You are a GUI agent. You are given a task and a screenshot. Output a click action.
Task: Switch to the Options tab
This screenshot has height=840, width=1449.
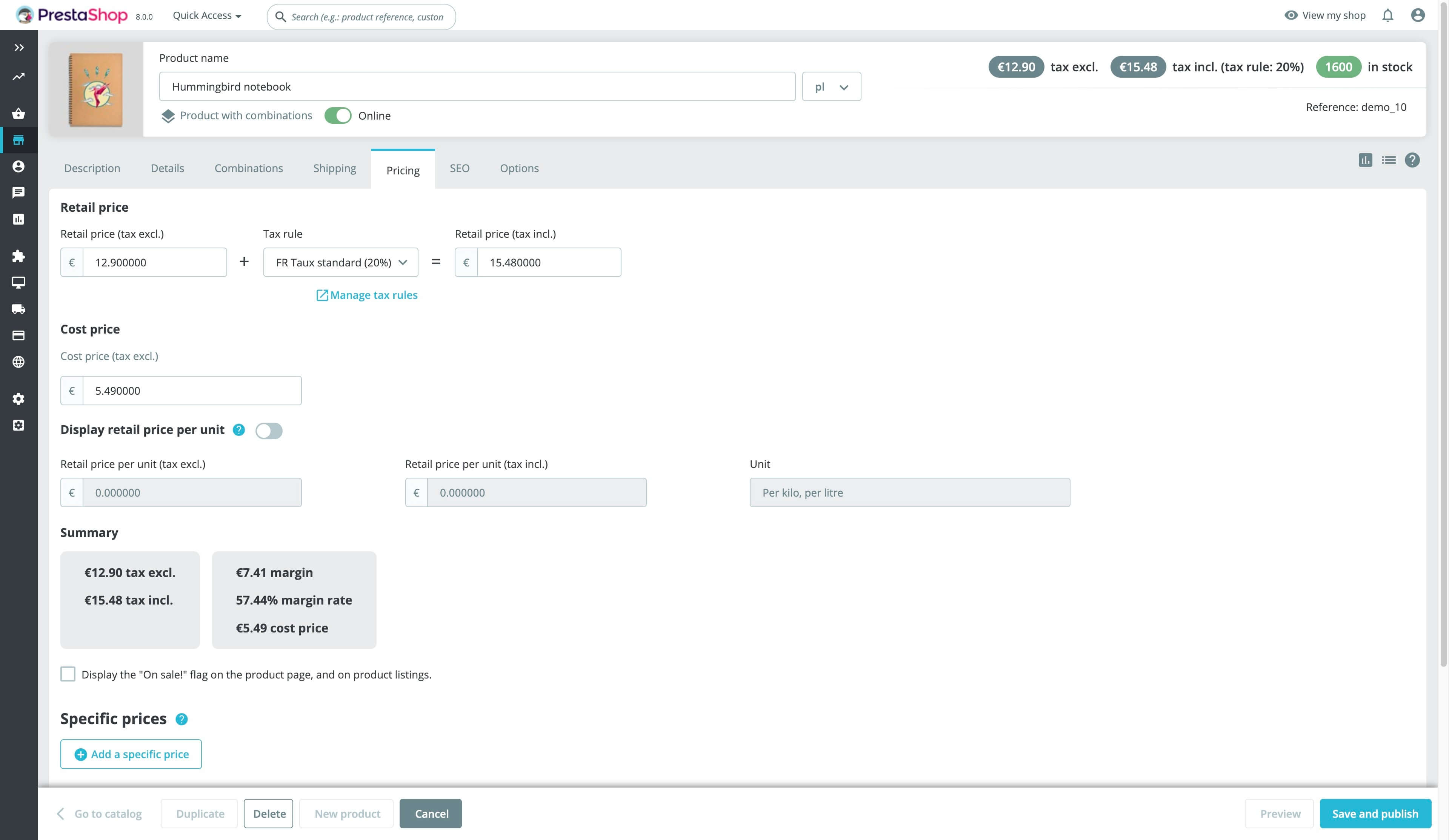[519, 168]
